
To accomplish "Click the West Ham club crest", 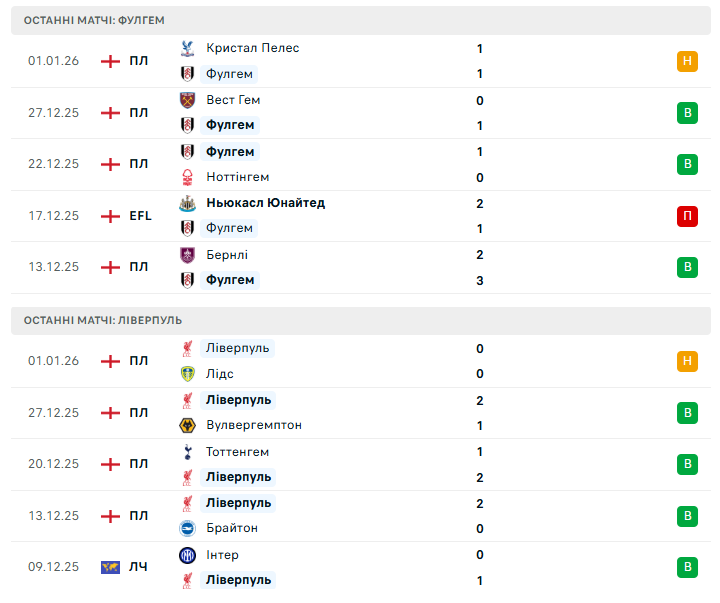I will pyautogui.click(x=186, y=100).
